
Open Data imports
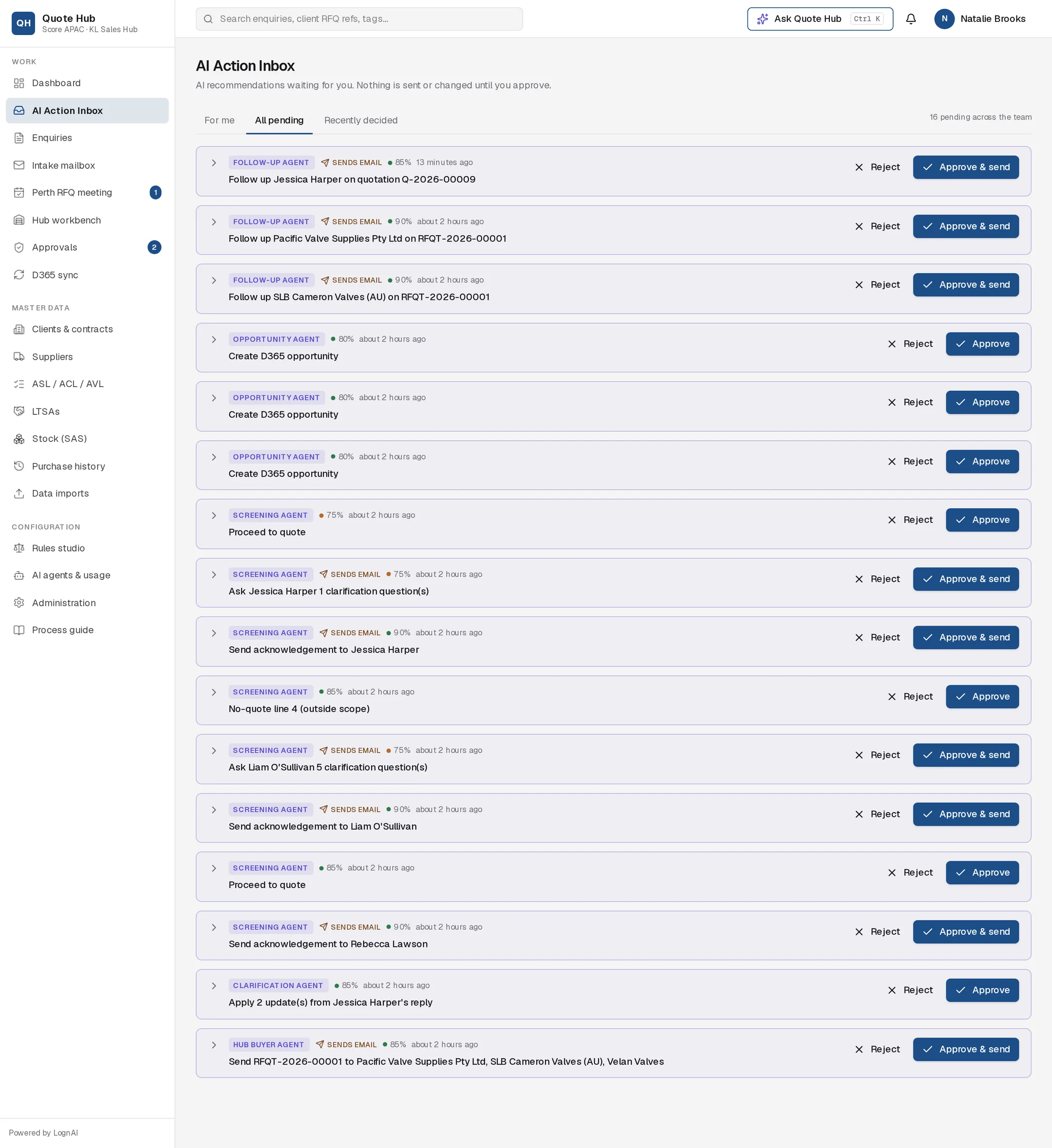[x=87, y=494]
